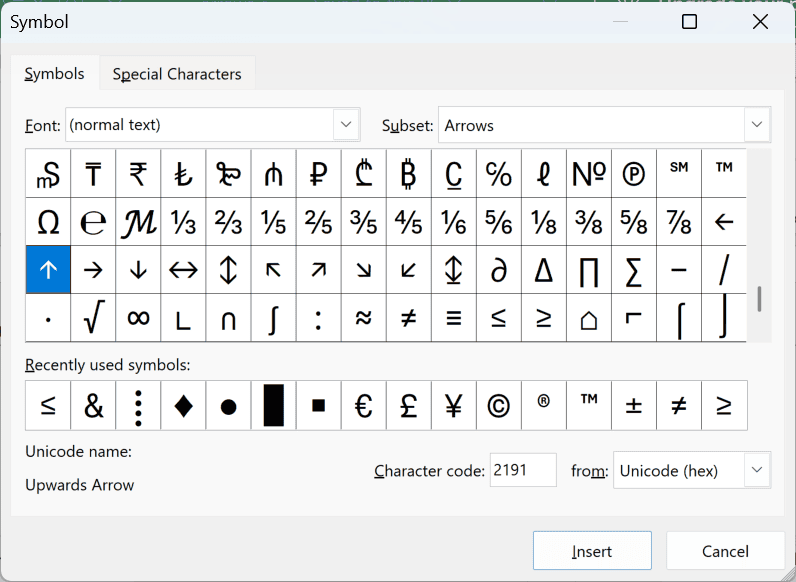Select the Omega (Ω) symbol
The image size is (796, 582).
click(48, 222)
